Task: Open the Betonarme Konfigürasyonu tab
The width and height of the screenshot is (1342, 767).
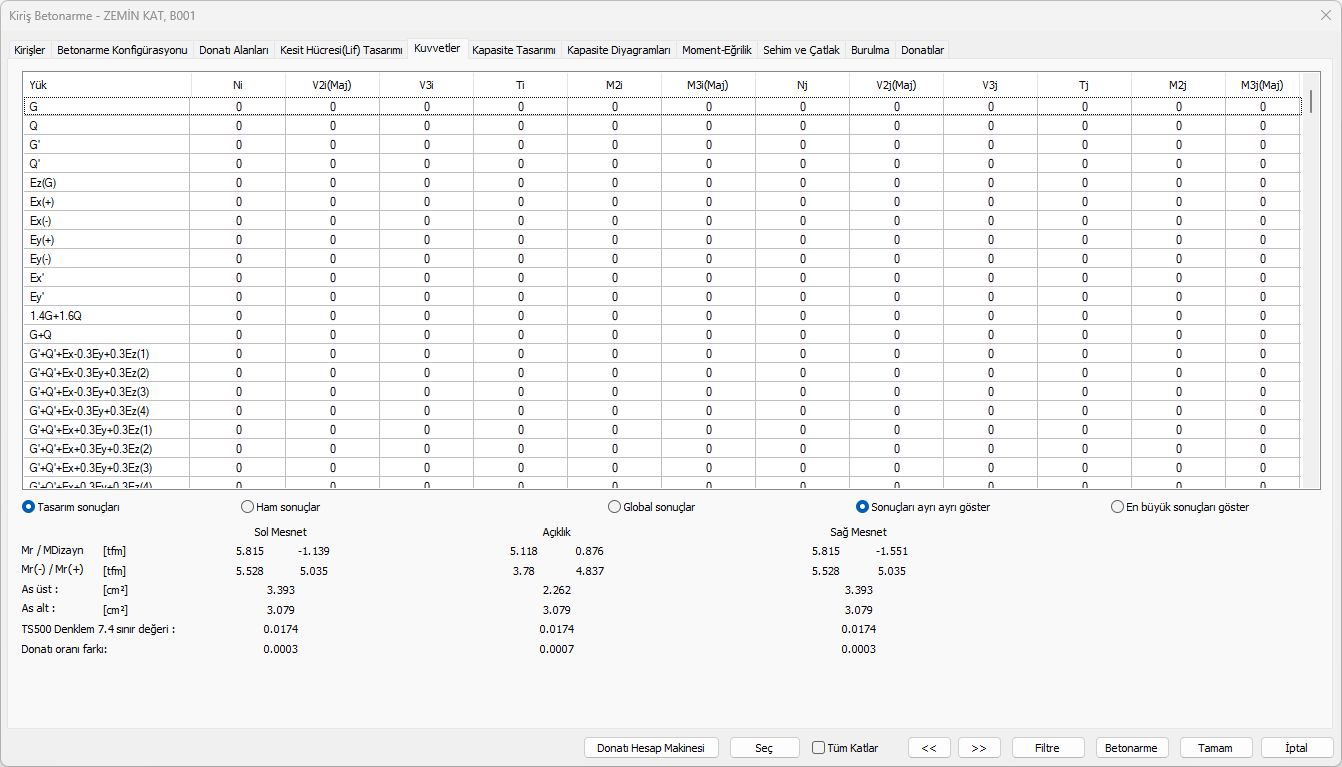Action: pos(122,50)
